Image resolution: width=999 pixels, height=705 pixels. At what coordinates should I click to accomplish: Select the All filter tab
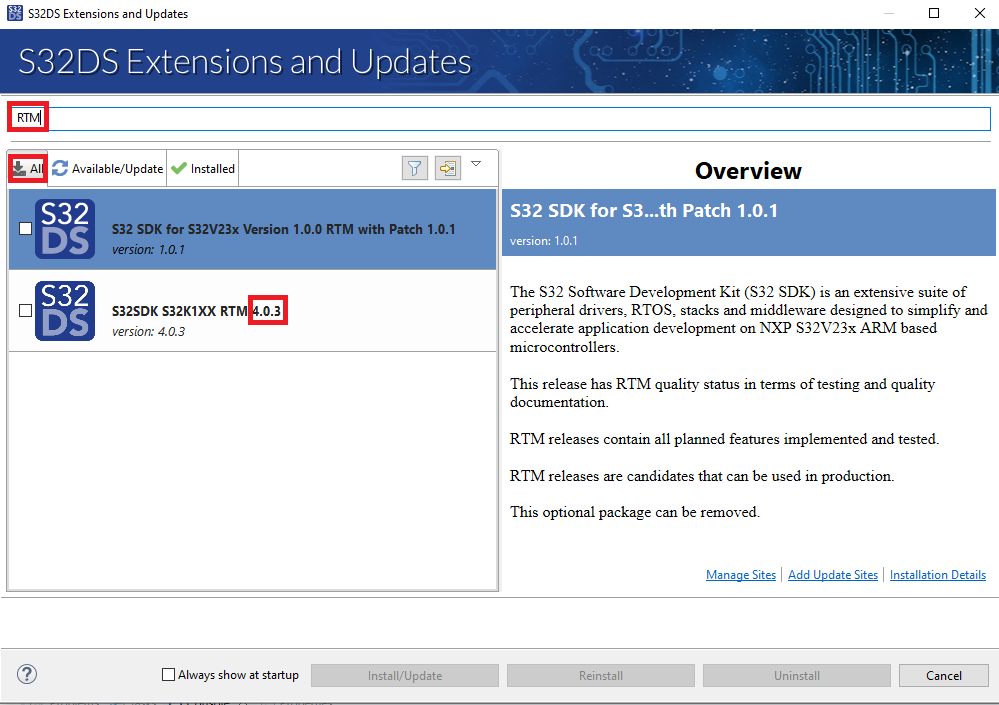[27, 167]
